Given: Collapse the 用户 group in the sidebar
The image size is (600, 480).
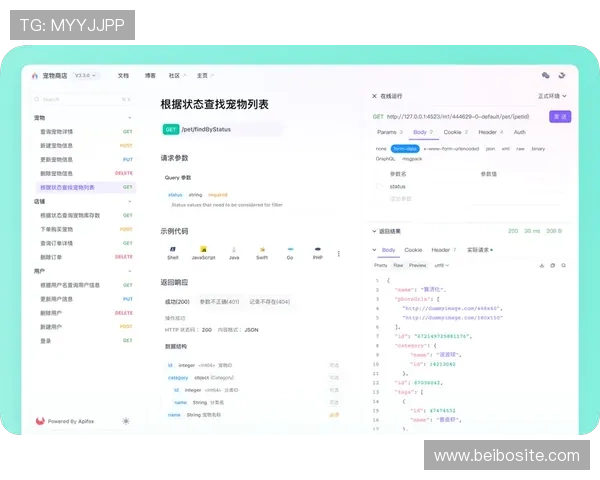Looking at the screenshot, I should [x=130, y=271].
